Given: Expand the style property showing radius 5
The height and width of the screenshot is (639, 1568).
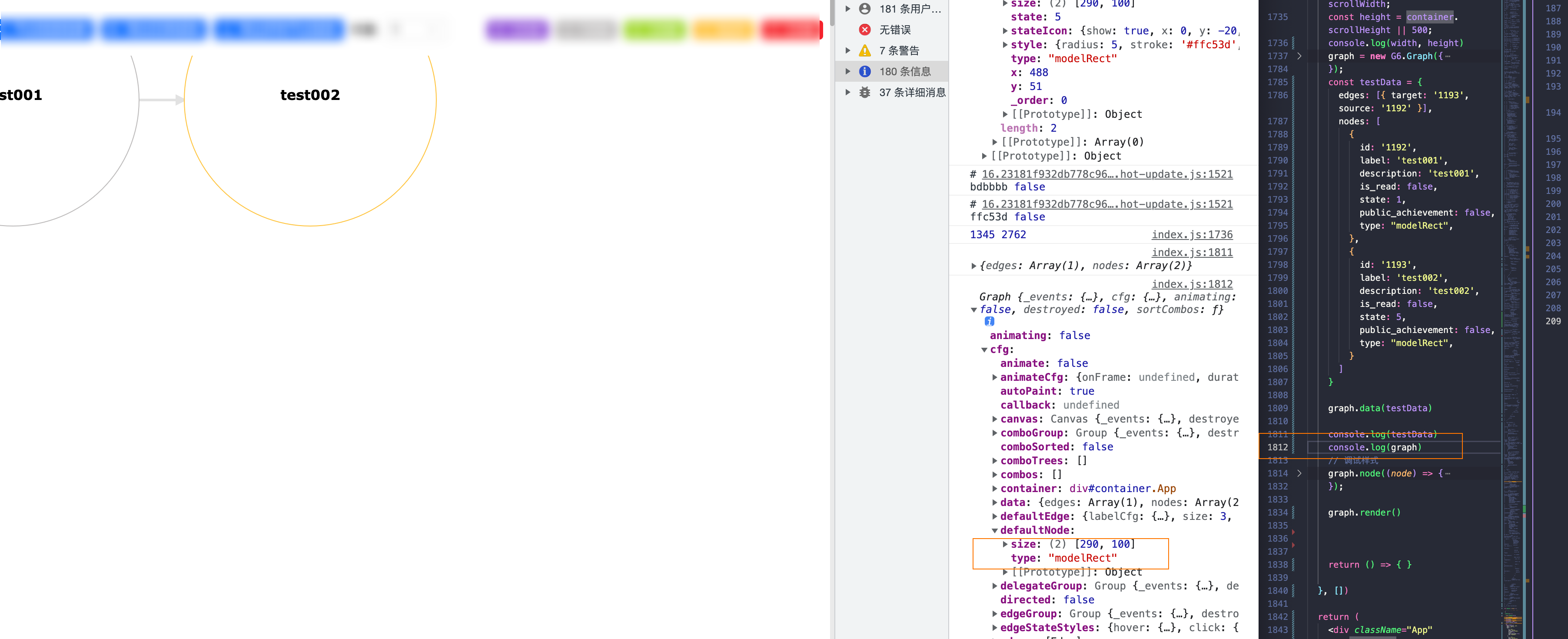Looking at the screenshot, I should point(1005,44).
